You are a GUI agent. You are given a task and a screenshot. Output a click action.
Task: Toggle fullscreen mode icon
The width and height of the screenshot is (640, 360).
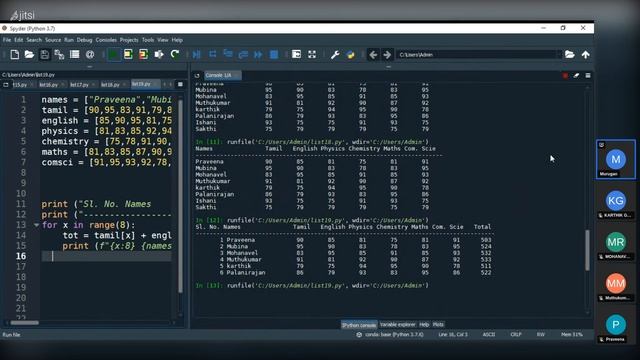tap(312, 54)
